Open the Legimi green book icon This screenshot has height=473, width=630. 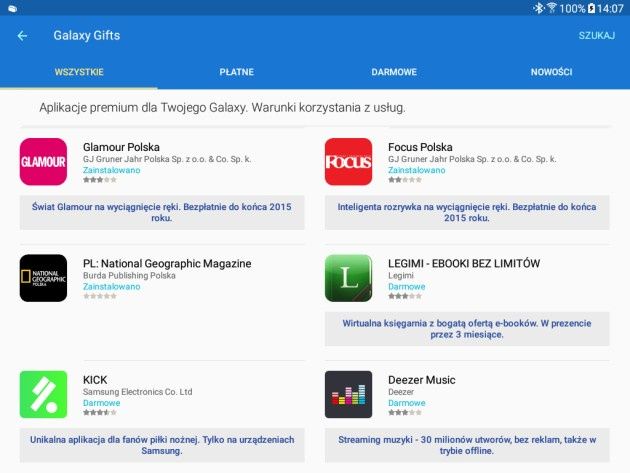pyautogui.click(x=348, y=278)
